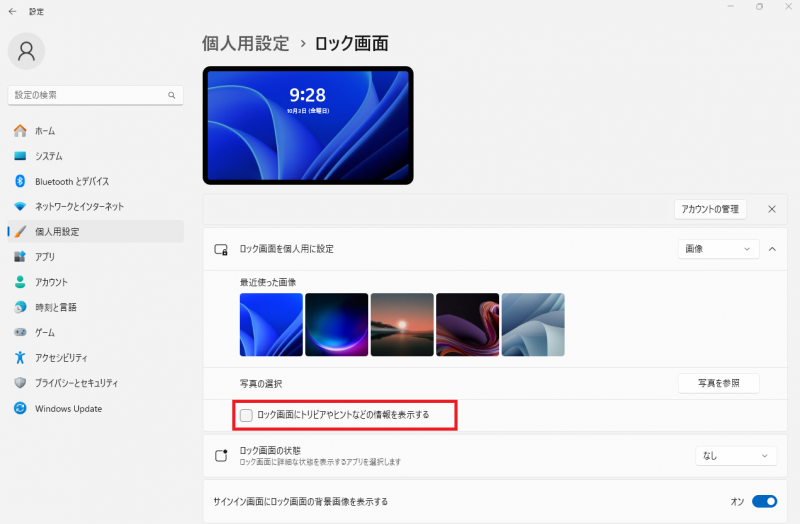Toggle off sign-in screen background image switch
The width and height of the screenshot is (800, 524).
point(764,501)
